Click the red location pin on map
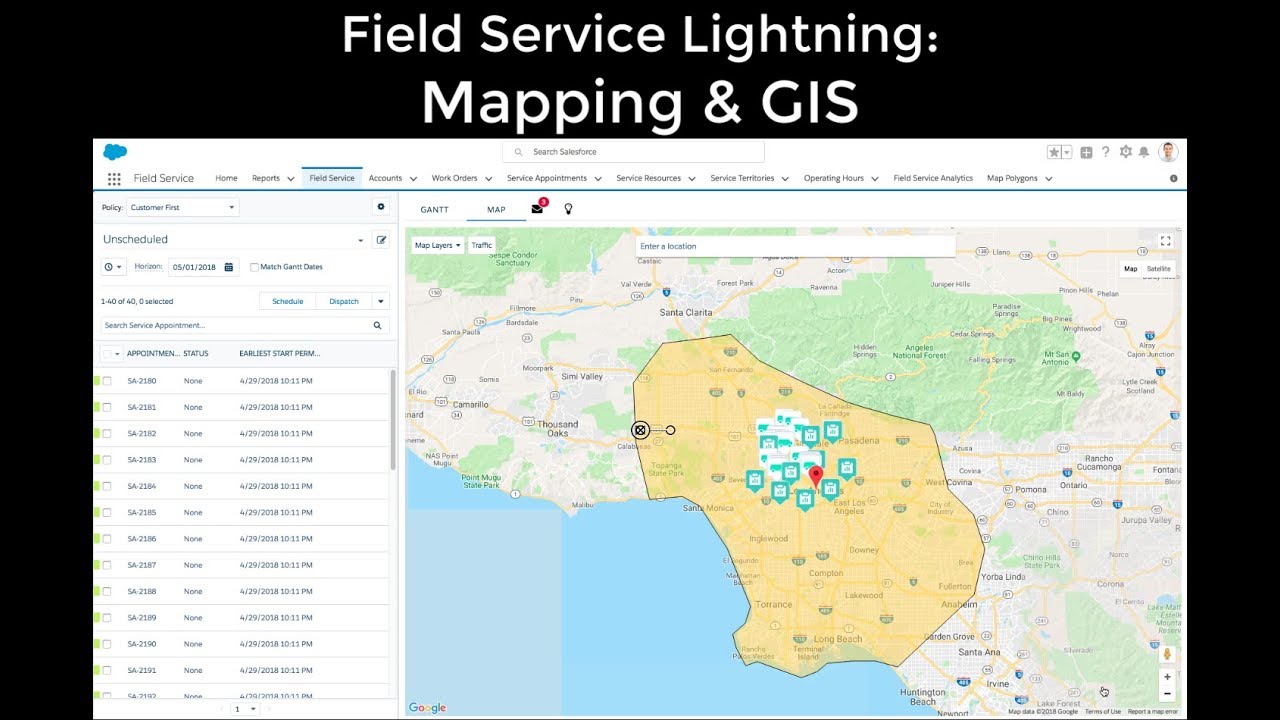1280x720 pixels. point(815,476)
